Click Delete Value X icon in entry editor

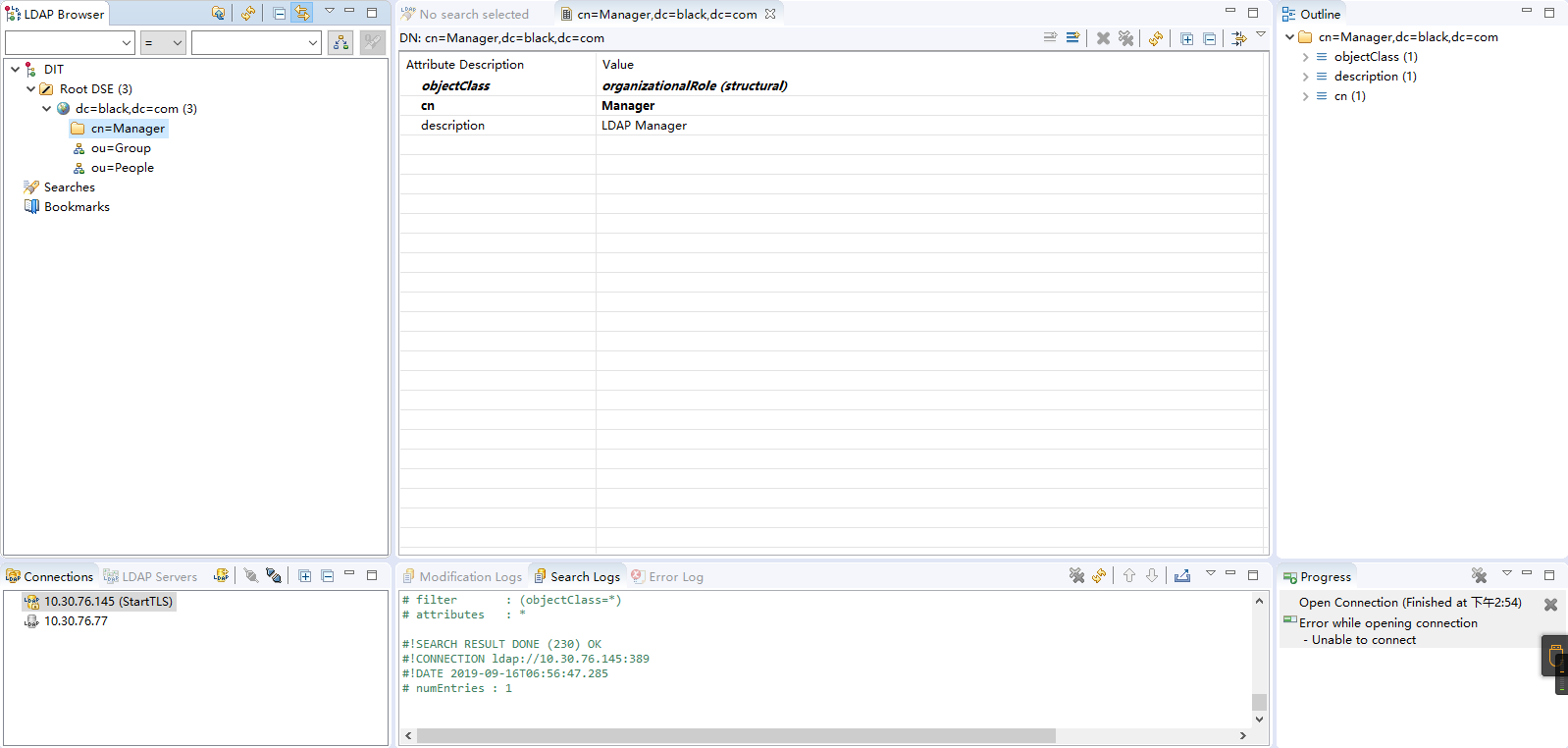pyautogui.click(x=1103, y=38)
